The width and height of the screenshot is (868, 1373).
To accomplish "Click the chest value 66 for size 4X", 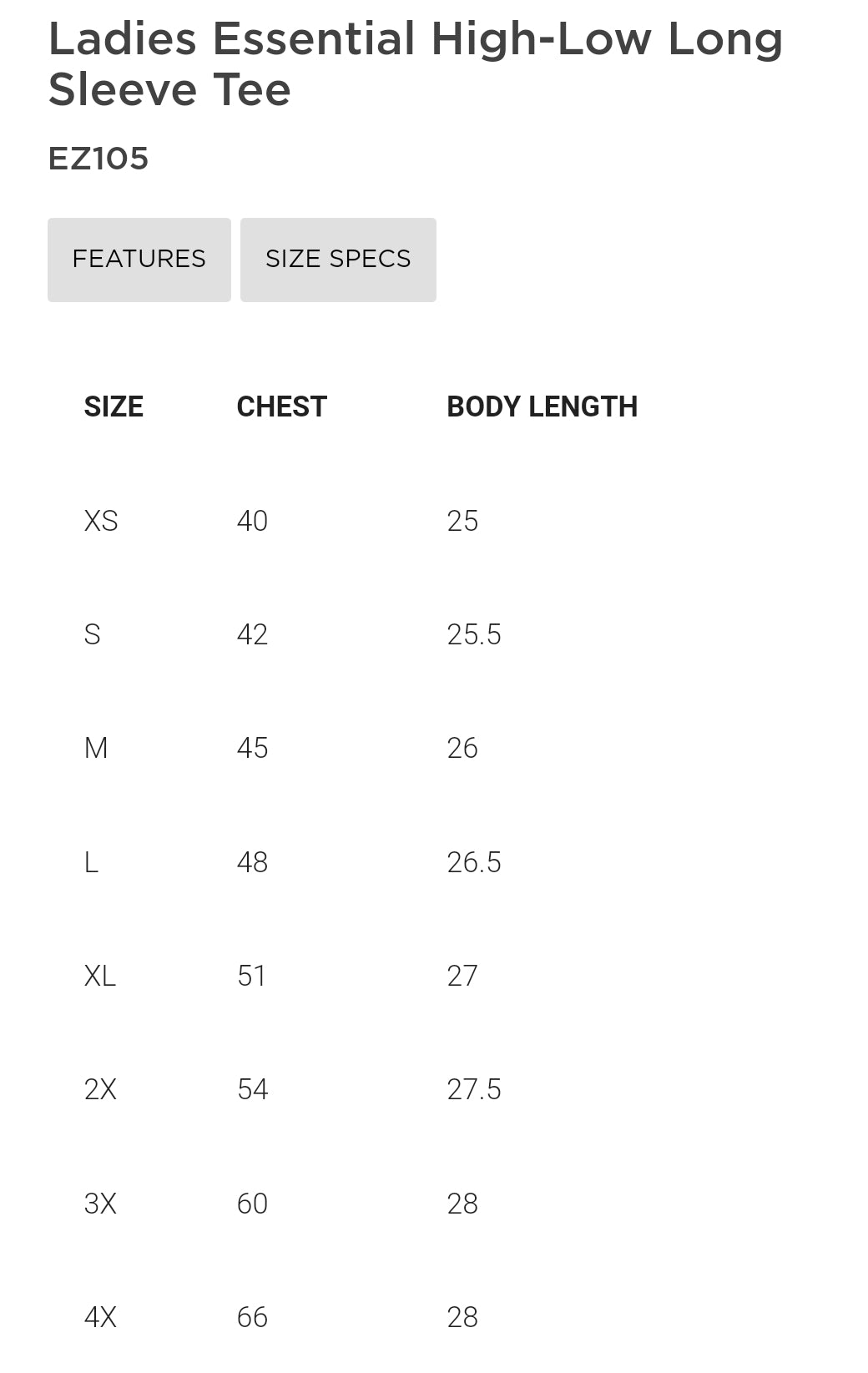I will click(x=251, y=1316).
